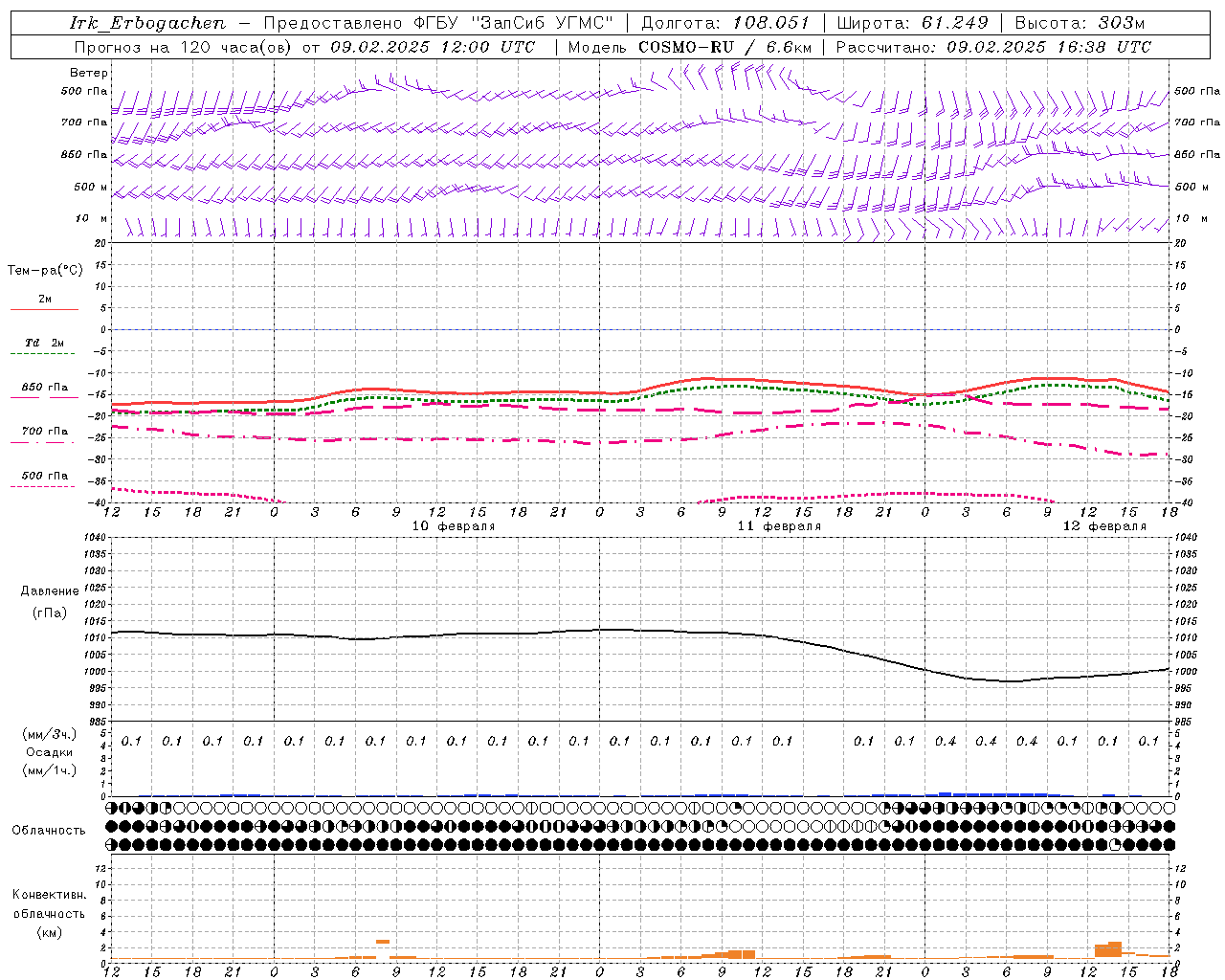
Task: Select the Прогноз на 120 часа(ов) header text
Action: tap(184, 47)
